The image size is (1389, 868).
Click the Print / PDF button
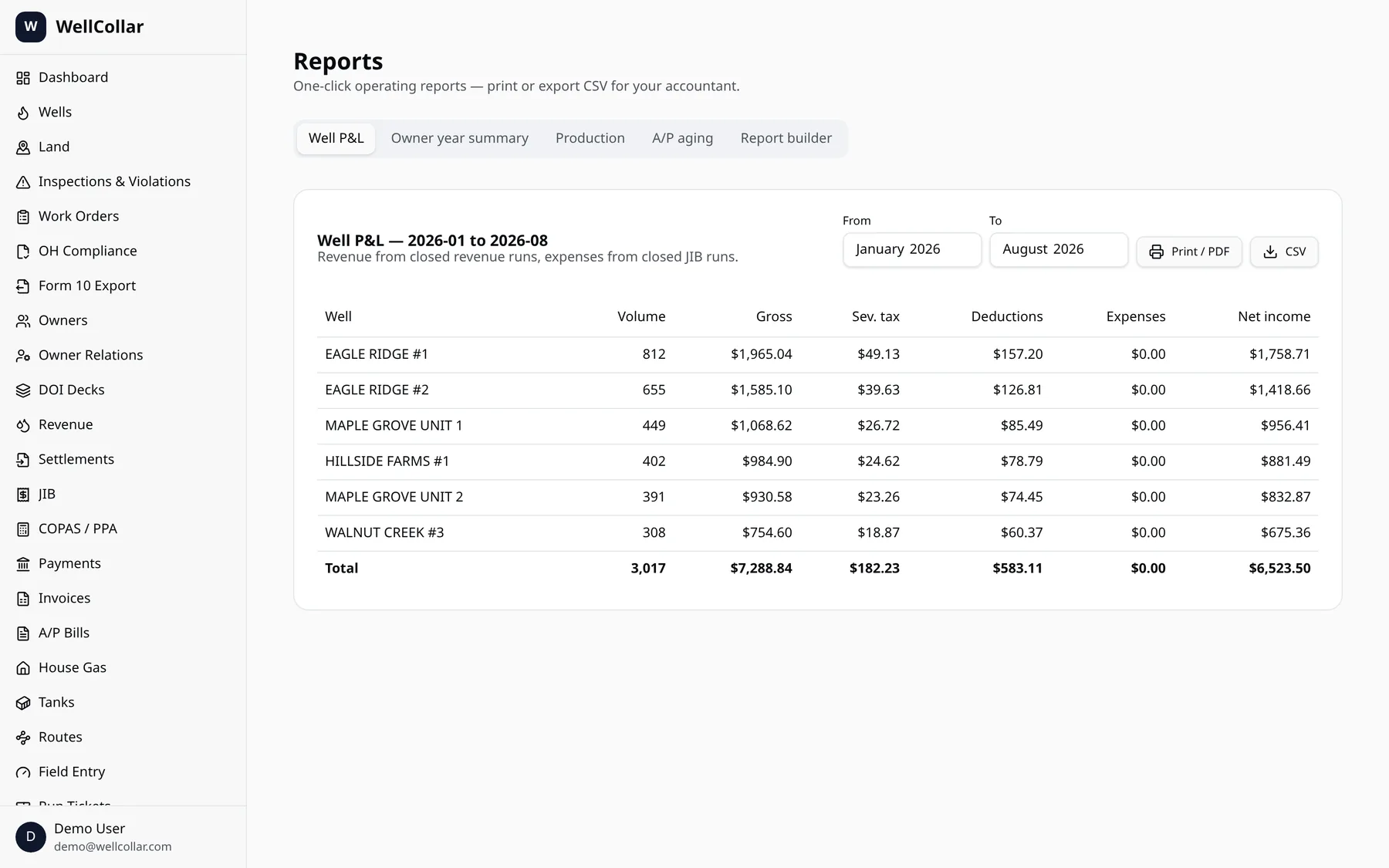click(1189, 252)
